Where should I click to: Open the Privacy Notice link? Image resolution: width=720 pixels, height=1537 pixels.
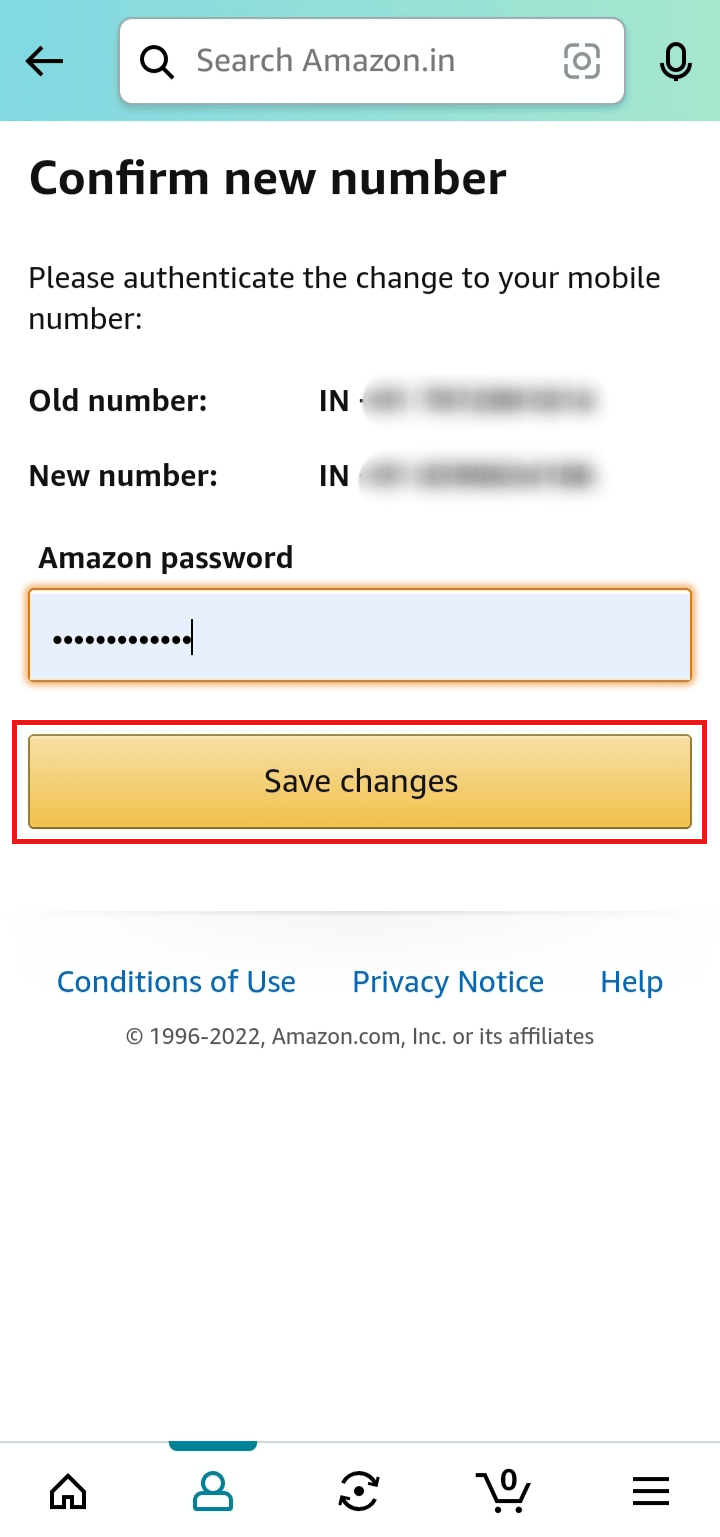pyautogui.click(x=448, y=982)
